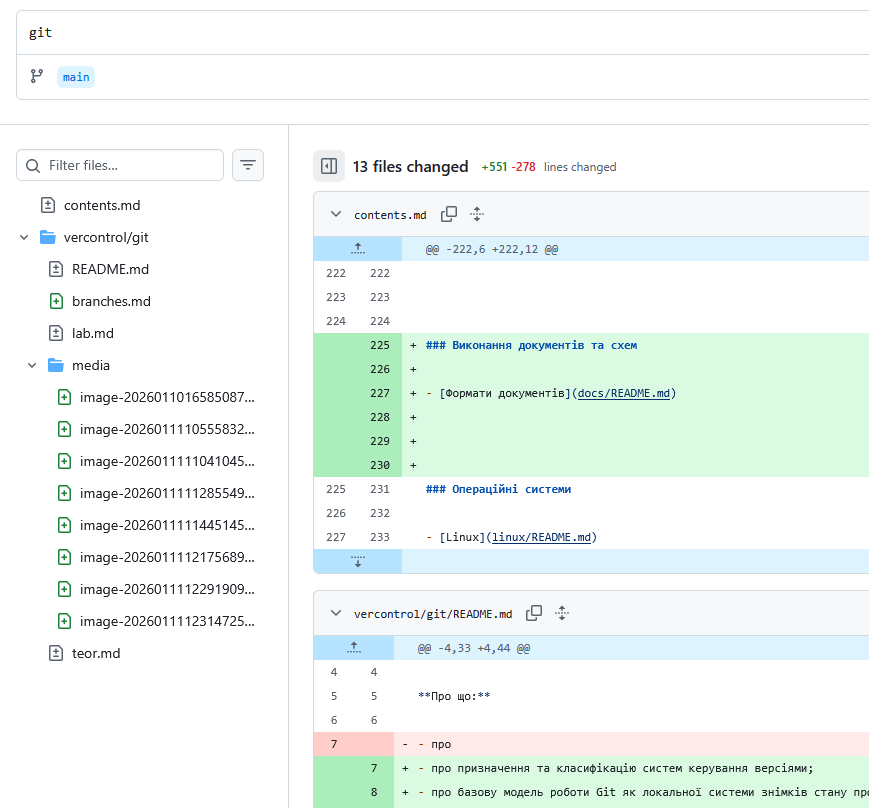Click the filter options icon button
The height and width of the screenshot is (808, 869).
pyautogui.click(x=248, y=165)
